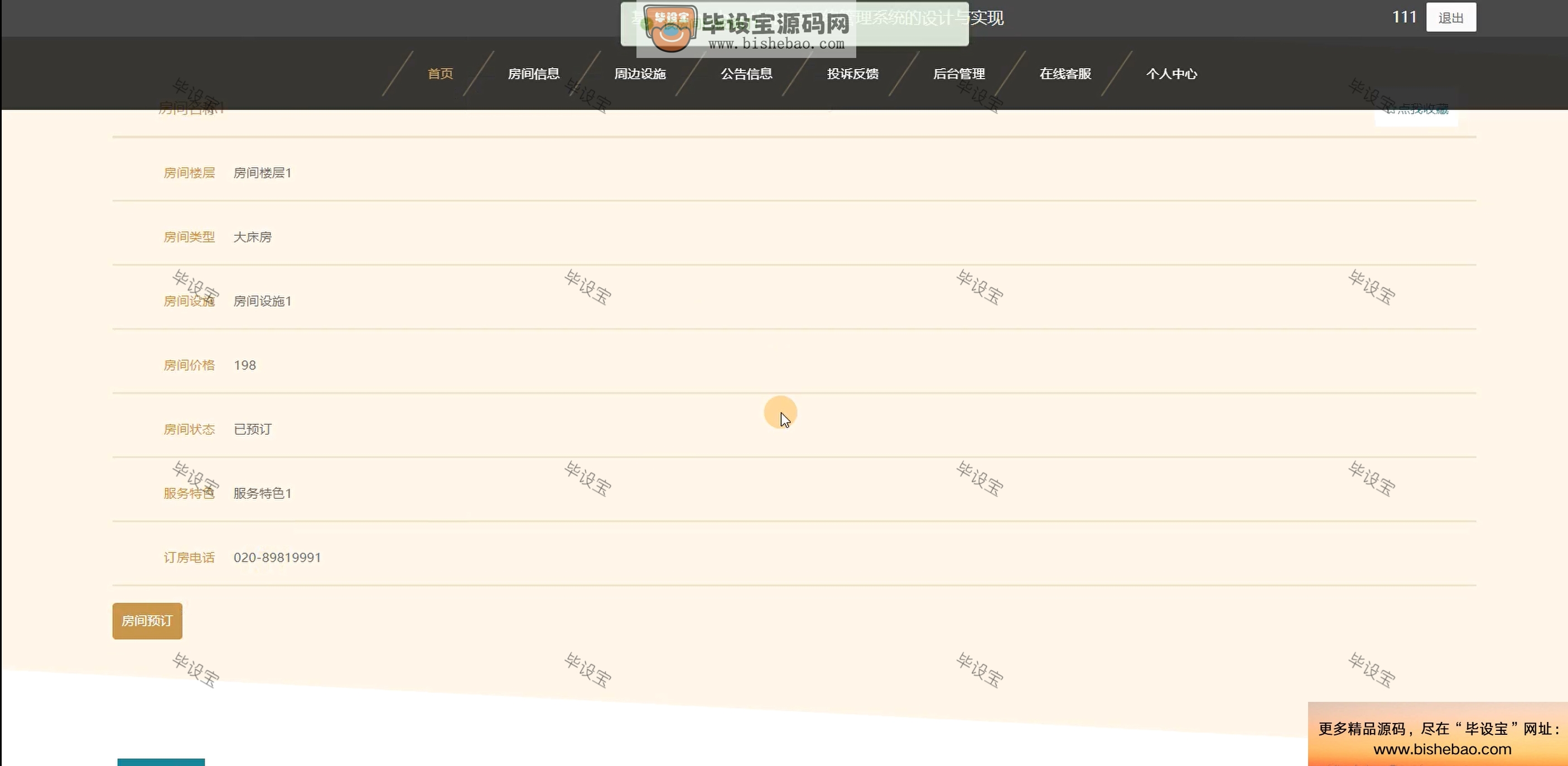Select the price value 198
Screen dimensions: 1568x766
pos(245,365)
